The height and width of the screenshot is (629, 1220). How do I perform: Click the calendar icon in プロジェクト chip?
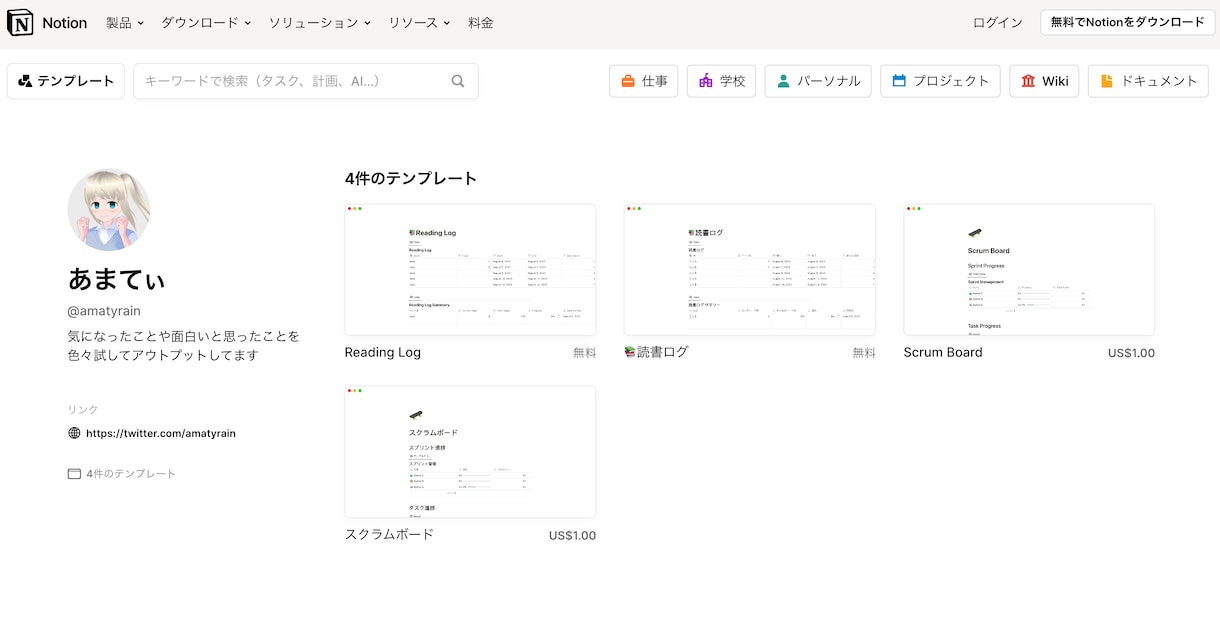[899, 81]
